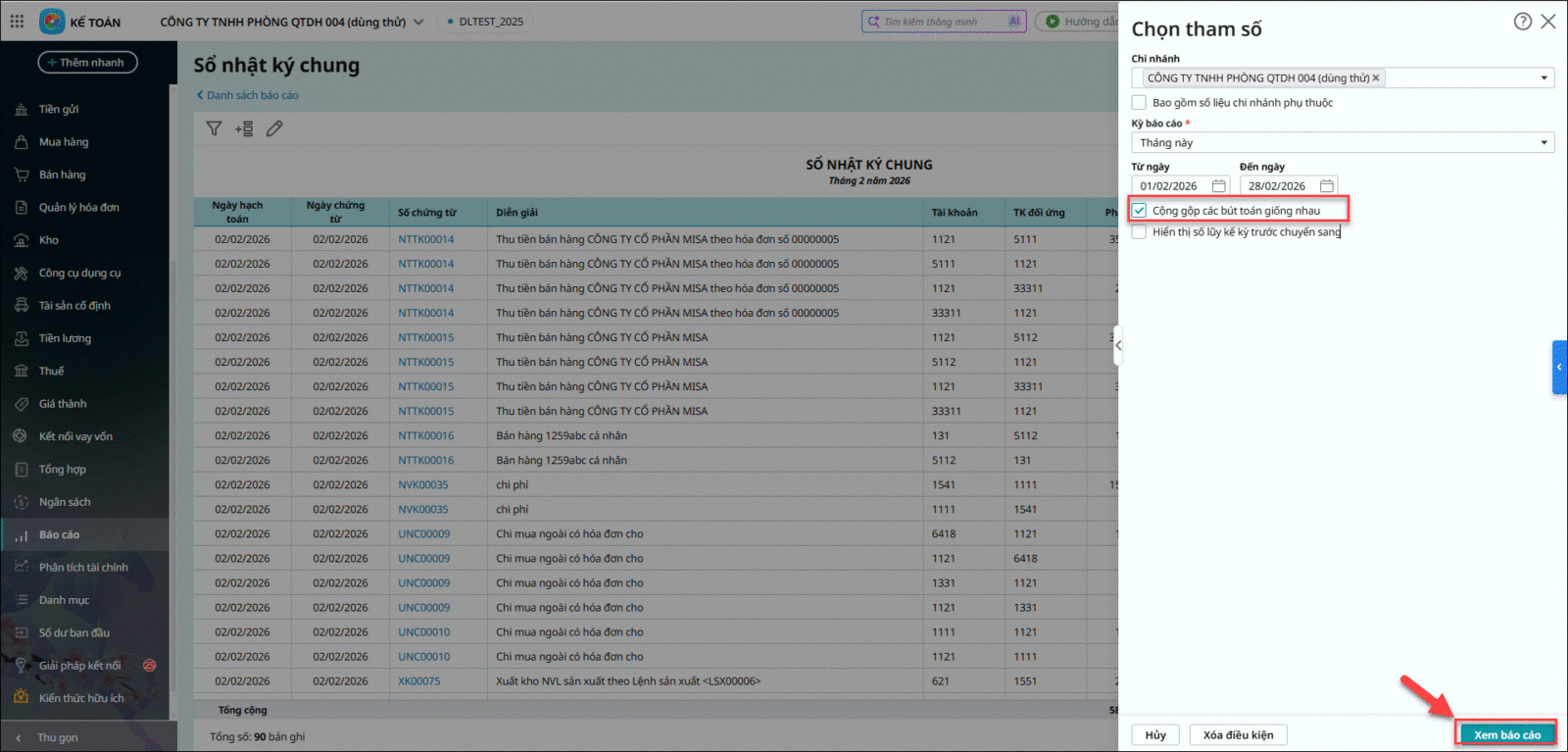Open the Chi nhánh dropdown arrow

click(1543, 78)
